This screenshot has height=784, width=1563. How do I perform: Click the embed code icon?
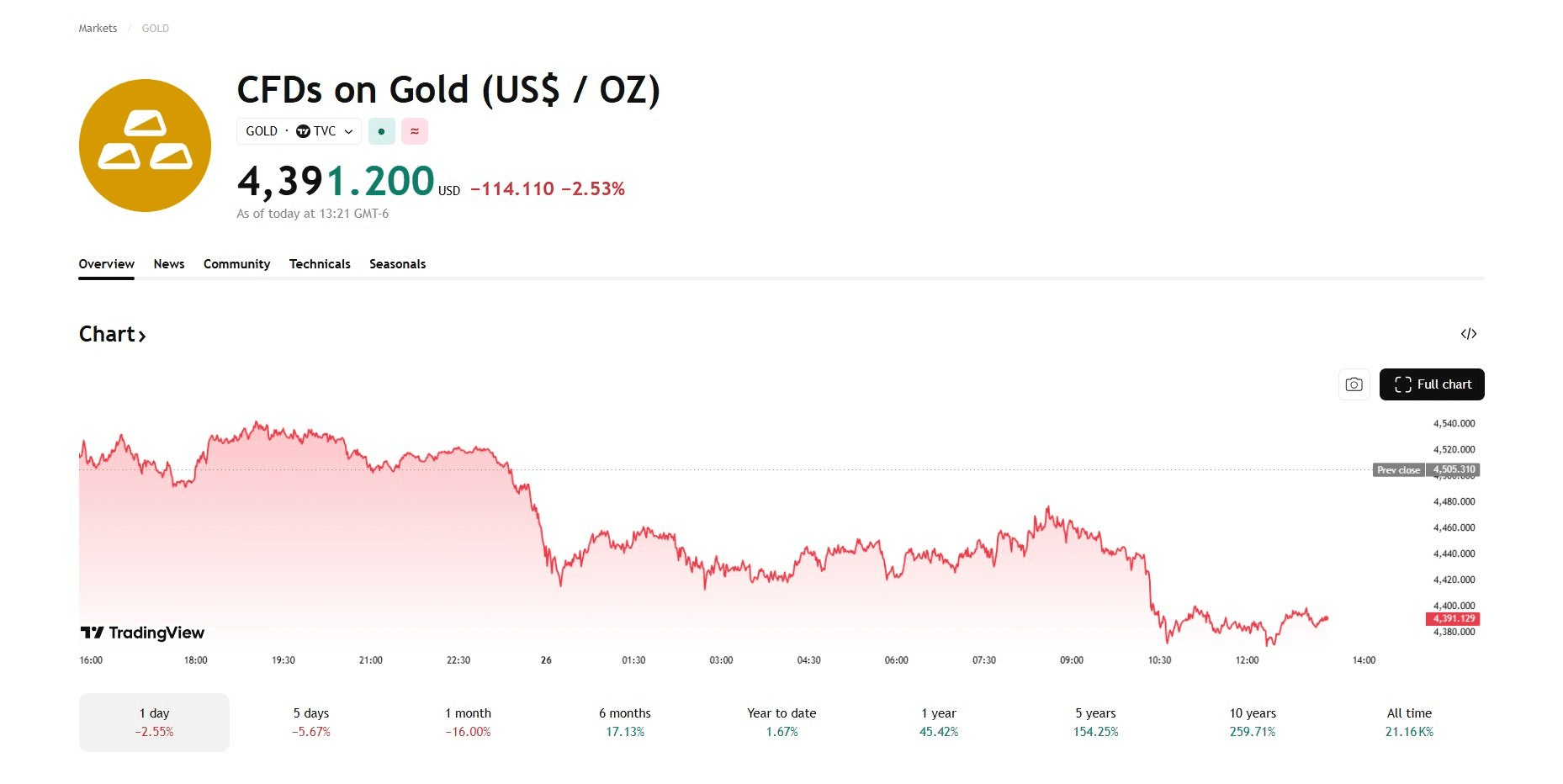point(1469,334)
